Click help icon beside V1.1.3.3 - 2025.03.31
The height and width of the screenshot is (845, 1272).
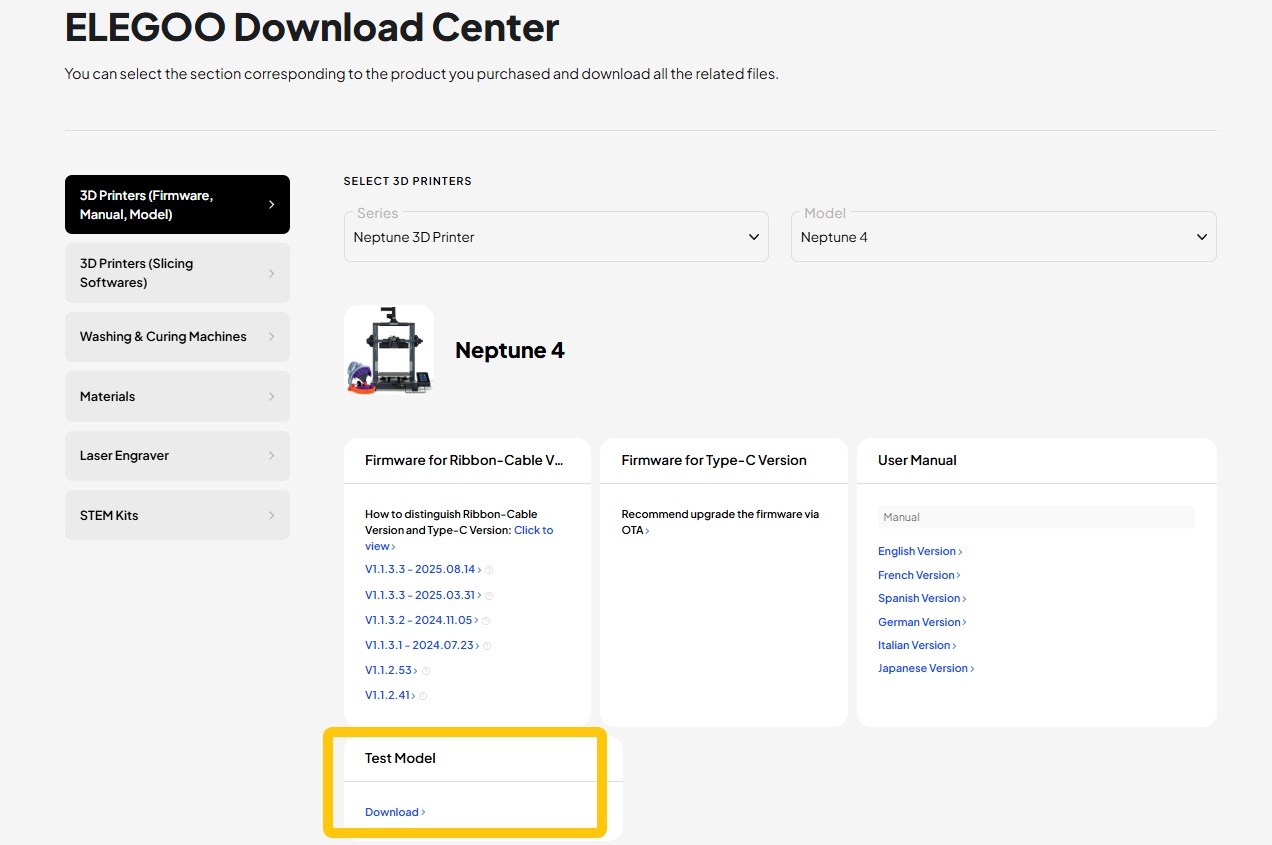click(x=489, y=596)
